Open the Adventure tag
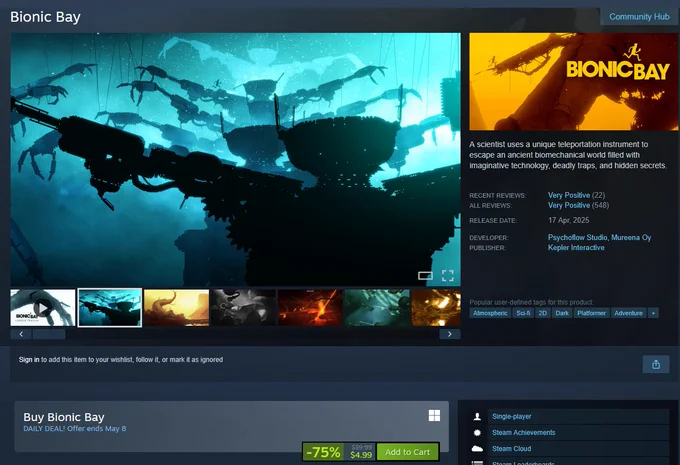 [628, 313]
